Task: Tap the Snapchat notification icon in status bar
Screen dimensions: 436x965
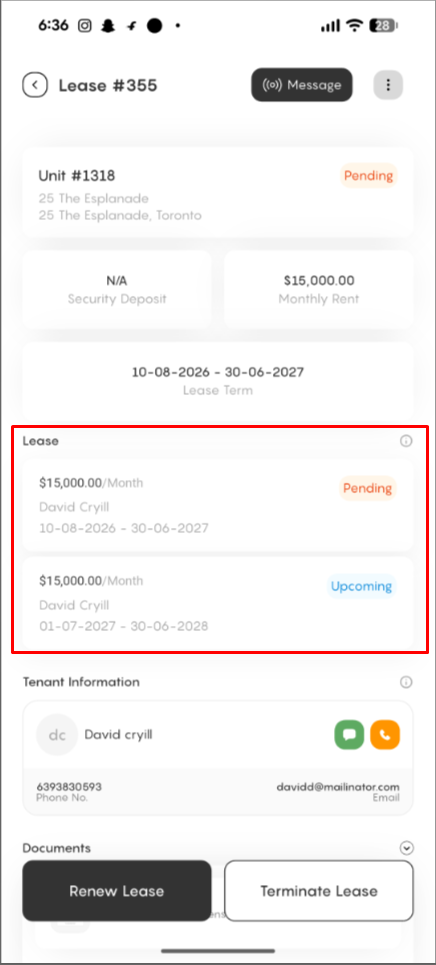Action: (x=108, y=26)
